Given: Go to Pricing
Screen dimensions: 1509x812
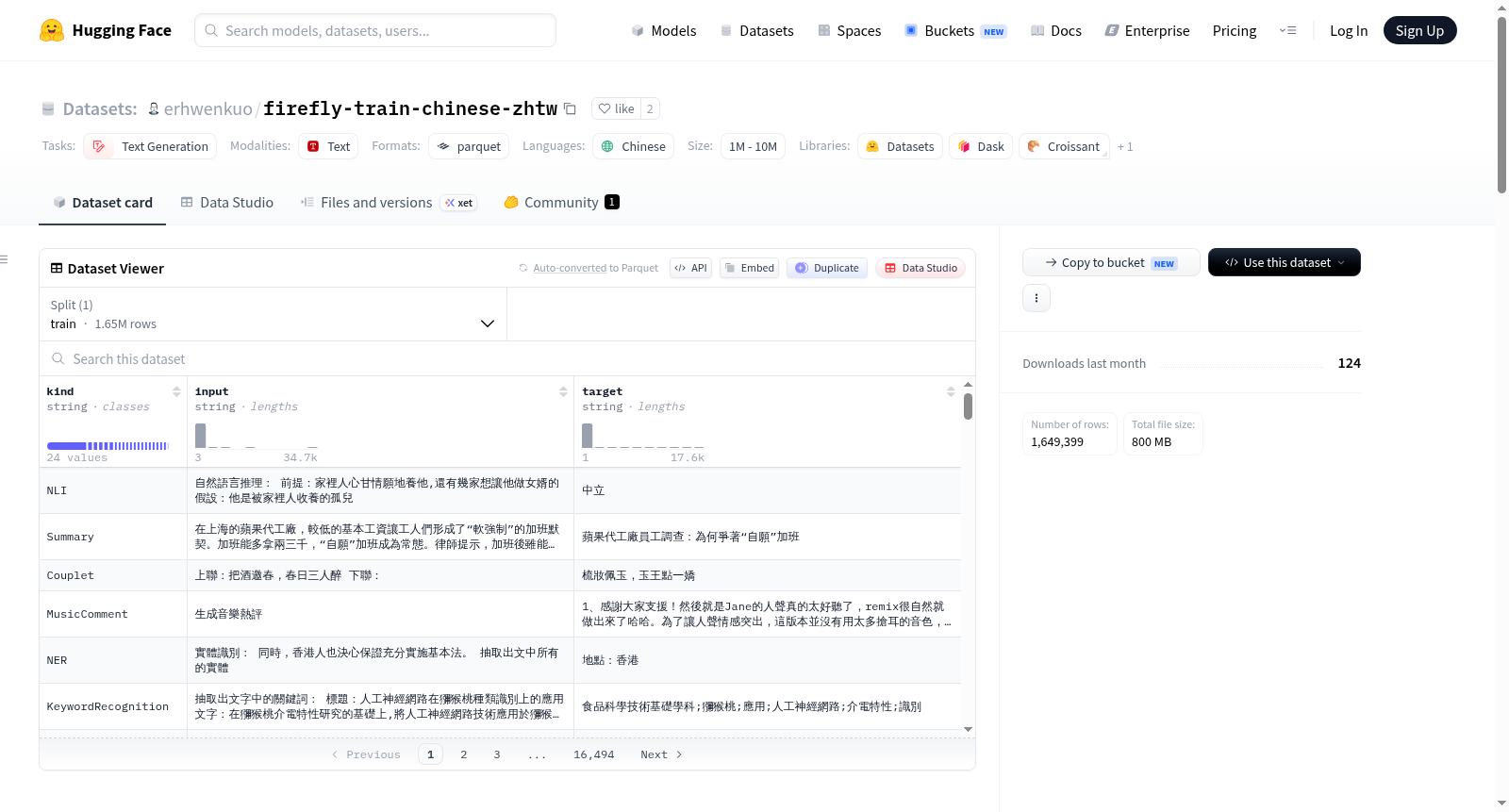Looking at the screenshot, I should (1235, 30).
